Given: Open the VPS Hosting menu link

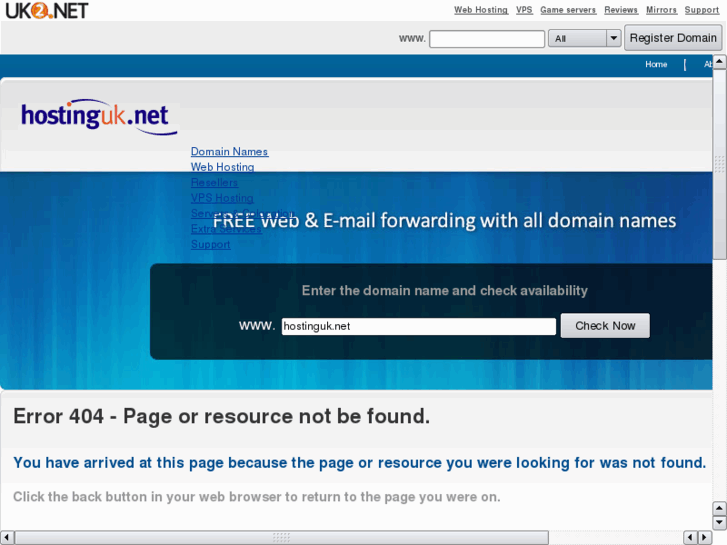Looking at the screenshot, I should pyautogui.click(x=222, y=198).
